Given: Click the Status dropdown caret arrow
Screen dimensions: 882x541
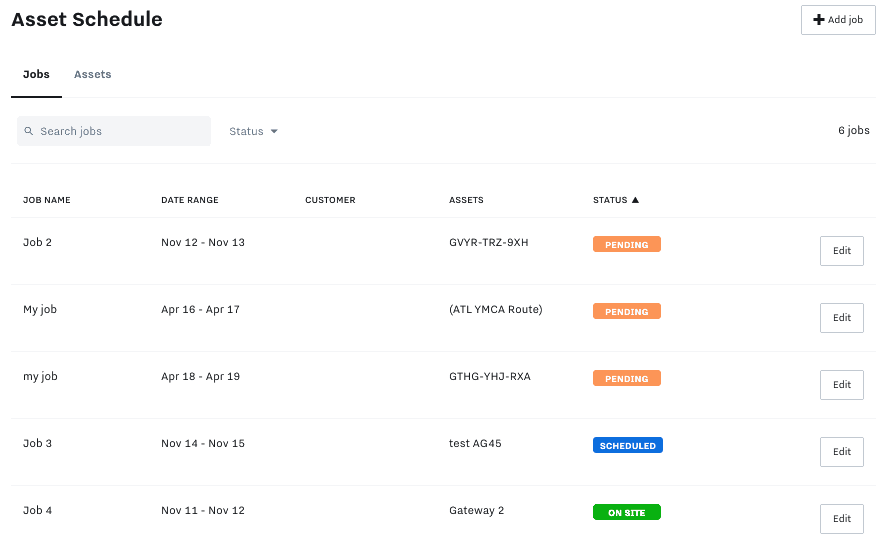Looking at the screenshot, I should (274, 131).
